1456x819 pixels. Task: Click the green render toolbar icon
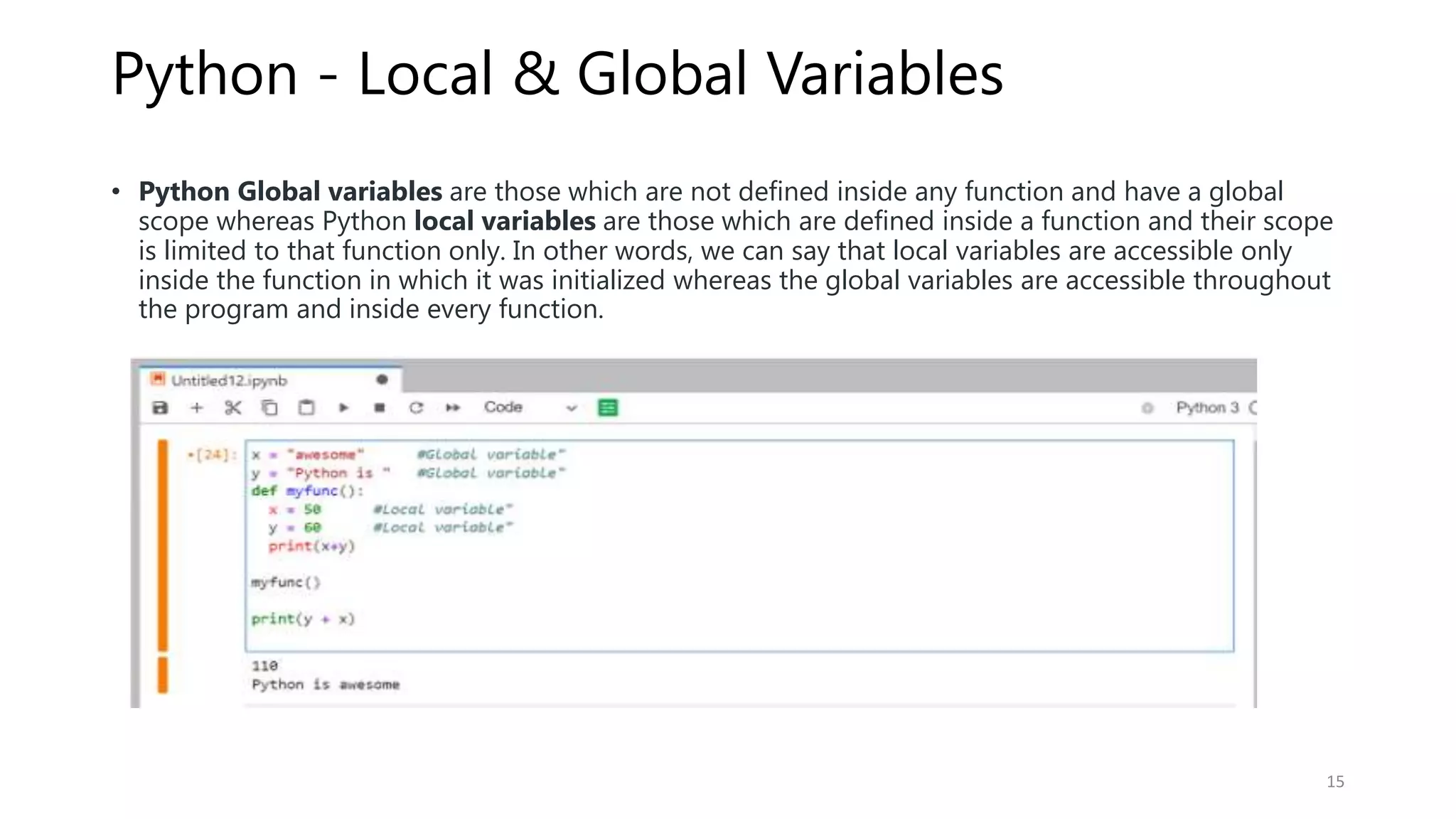[608, 407]
